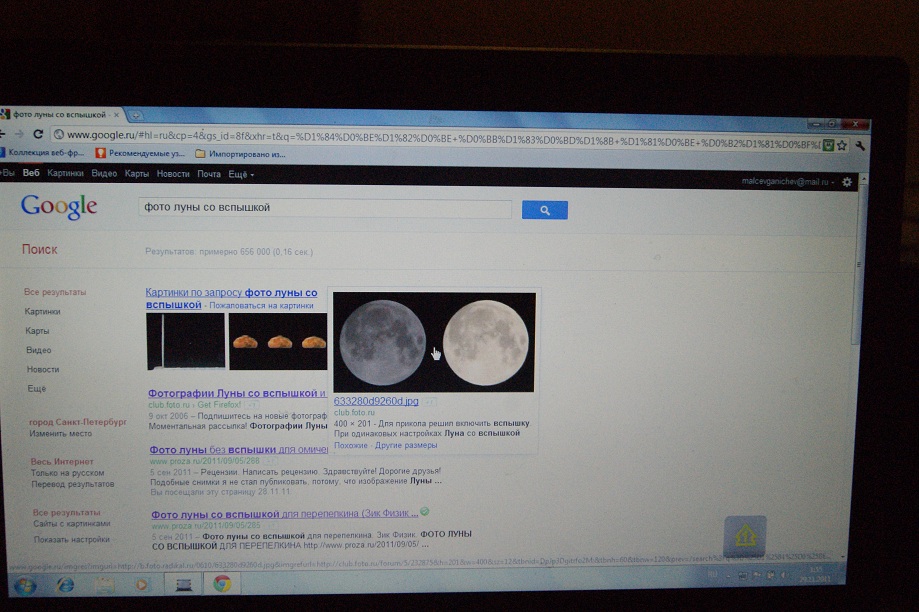The image size is (919, 612).
Task: Open result 'Фото луны без вспышки для омиче'
Action: coord(239,450)
